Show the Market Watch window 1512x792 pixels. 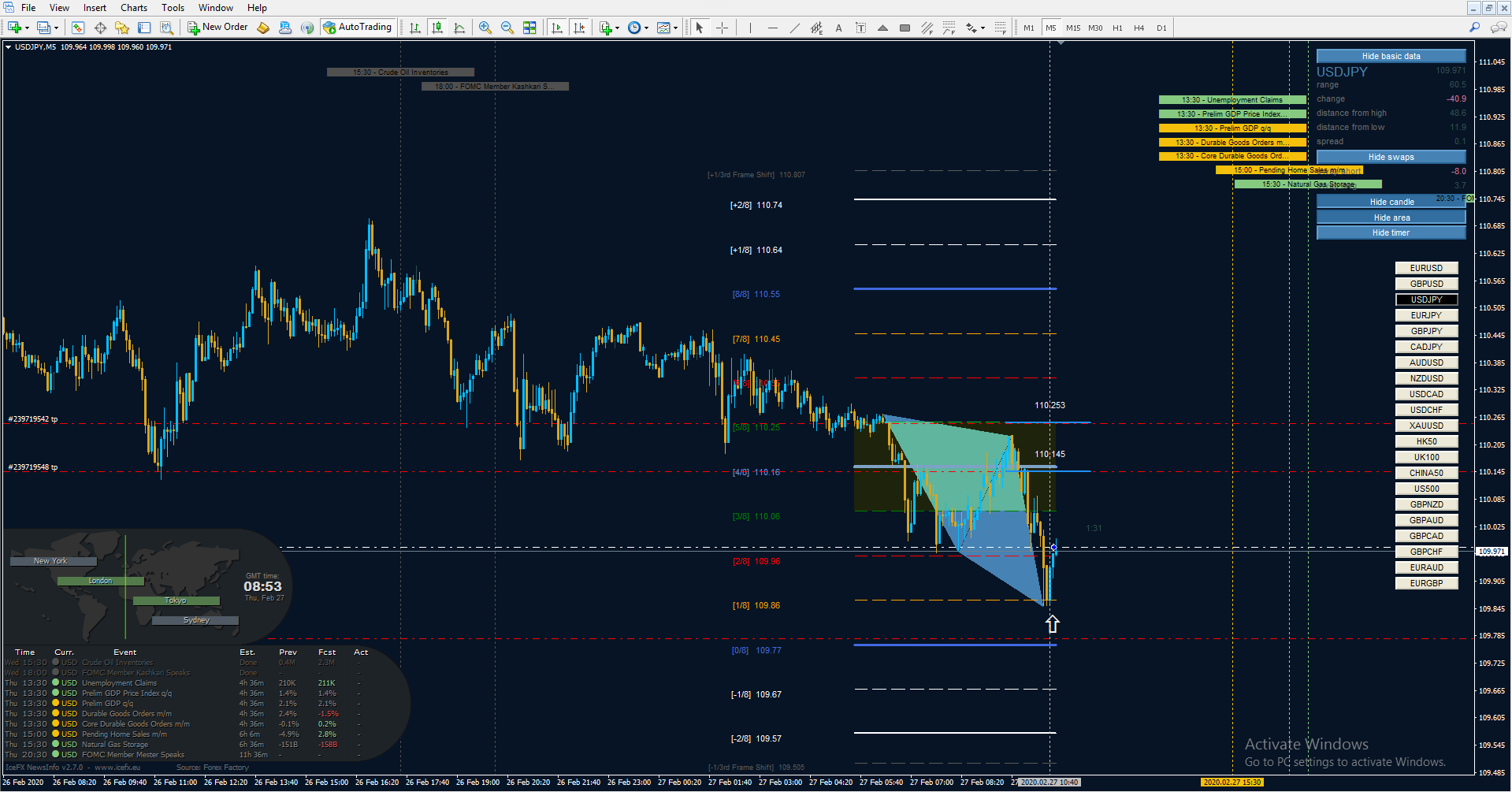[x=77, y=28]
